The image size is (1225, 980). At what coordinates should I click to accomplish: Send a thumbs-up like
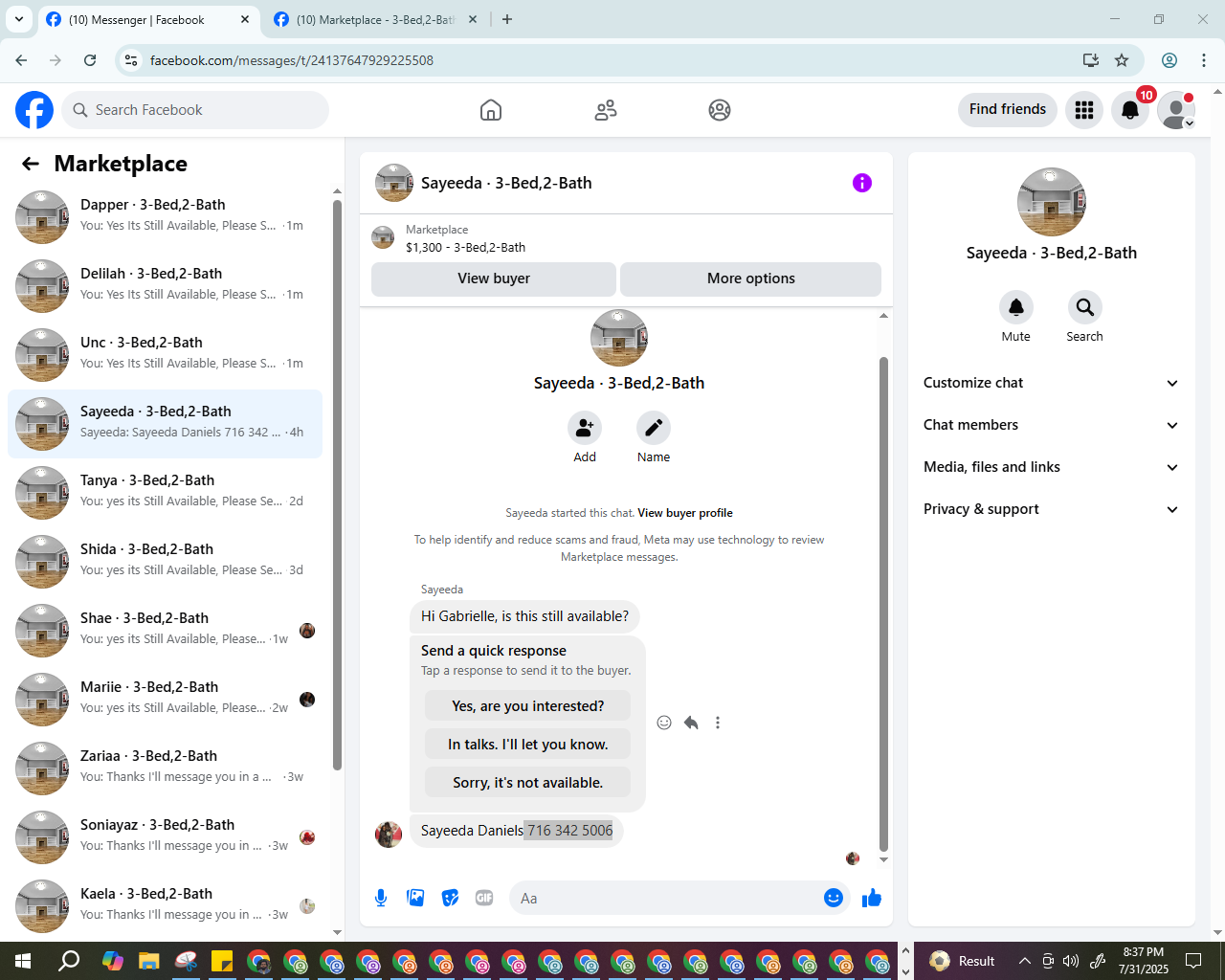pos(872,898)
